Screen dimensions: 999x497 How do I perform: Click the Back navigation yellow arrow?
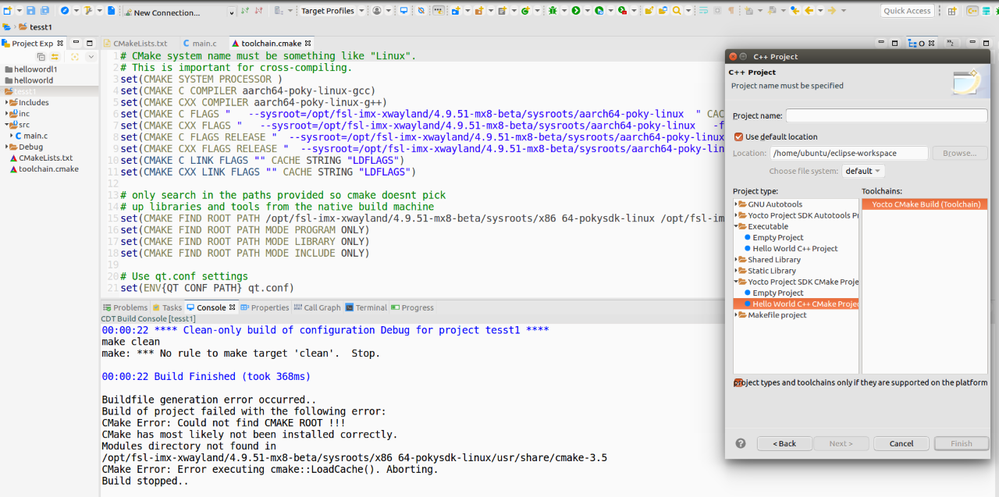coord(808,11)
